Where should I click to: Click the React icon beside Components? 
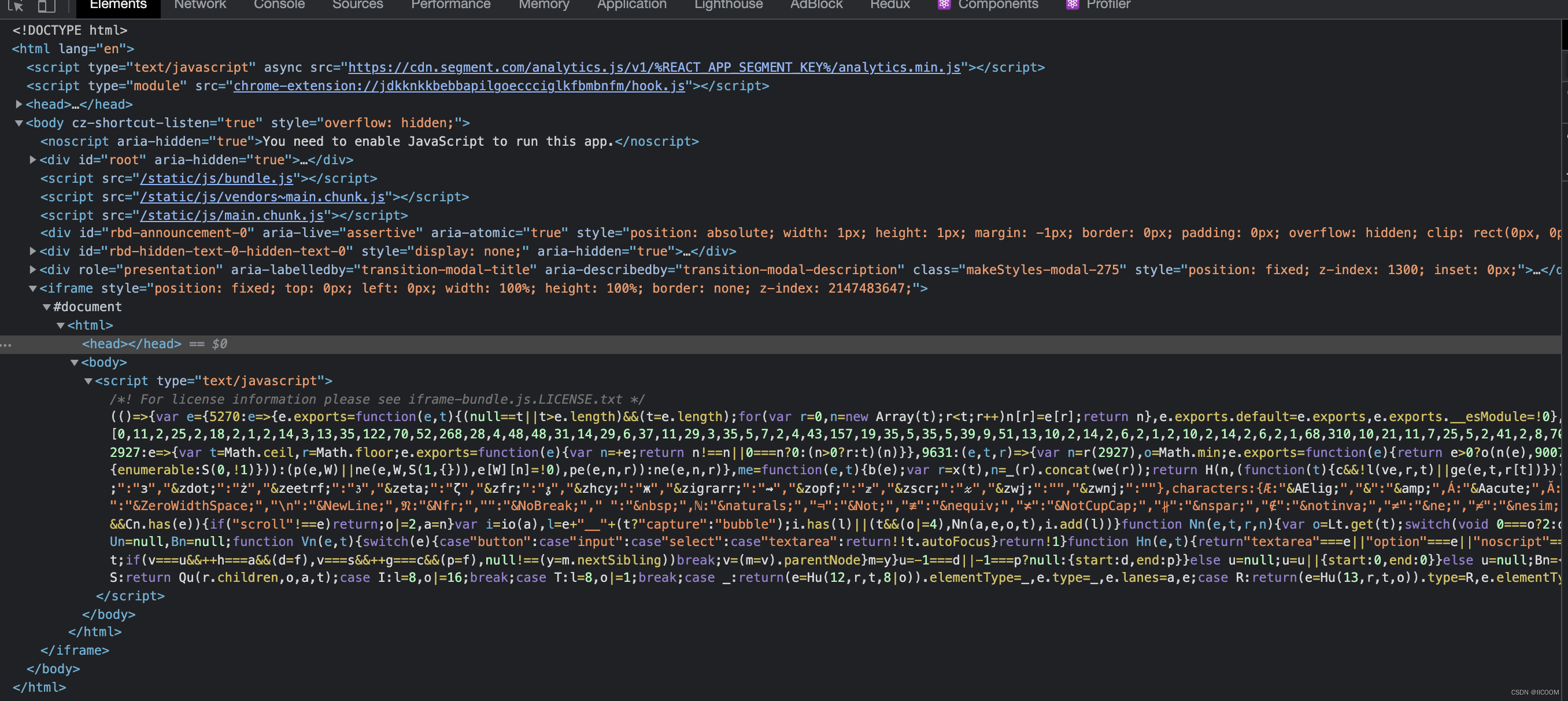coord(944,5)
